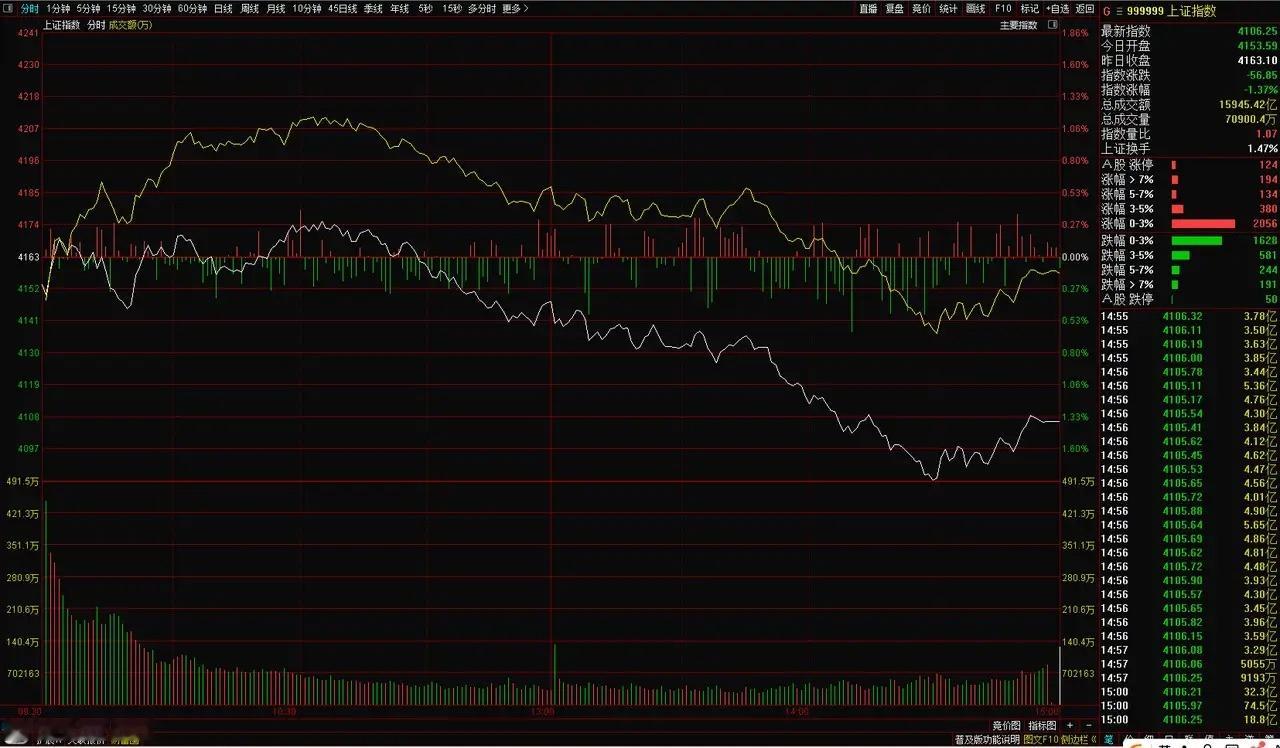1280x748 pixels.
Task: Open the 周线 weekly chart
Action: coord(250,8)
